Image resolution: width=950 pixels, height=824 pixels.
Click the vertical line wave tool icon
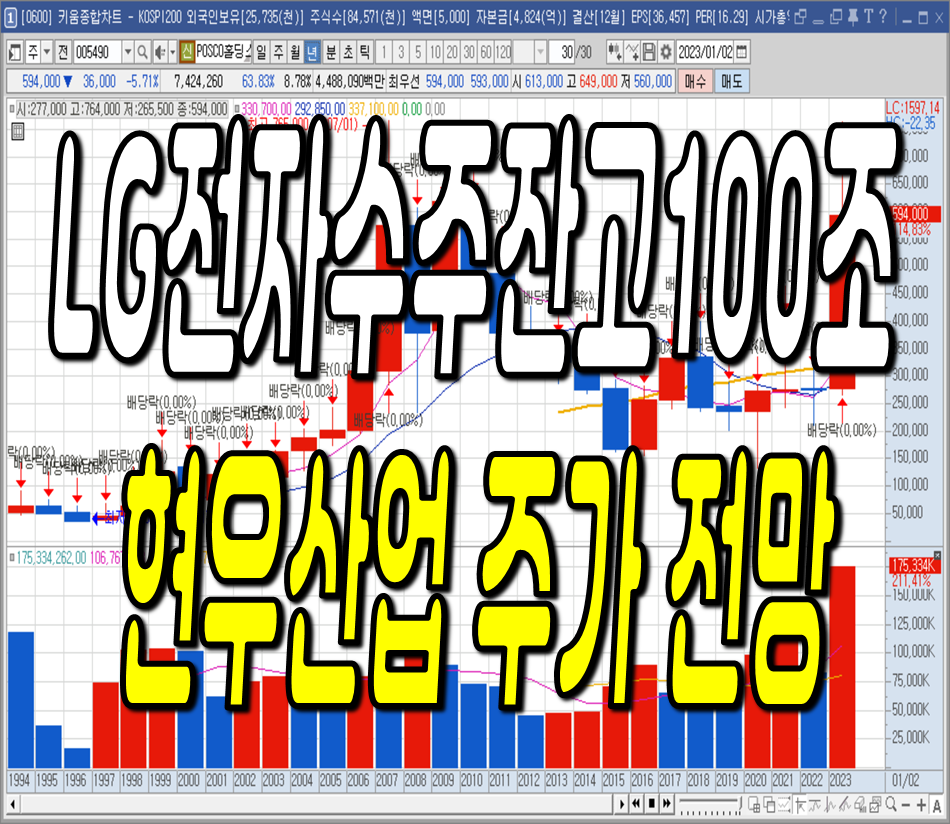[830, 804]
